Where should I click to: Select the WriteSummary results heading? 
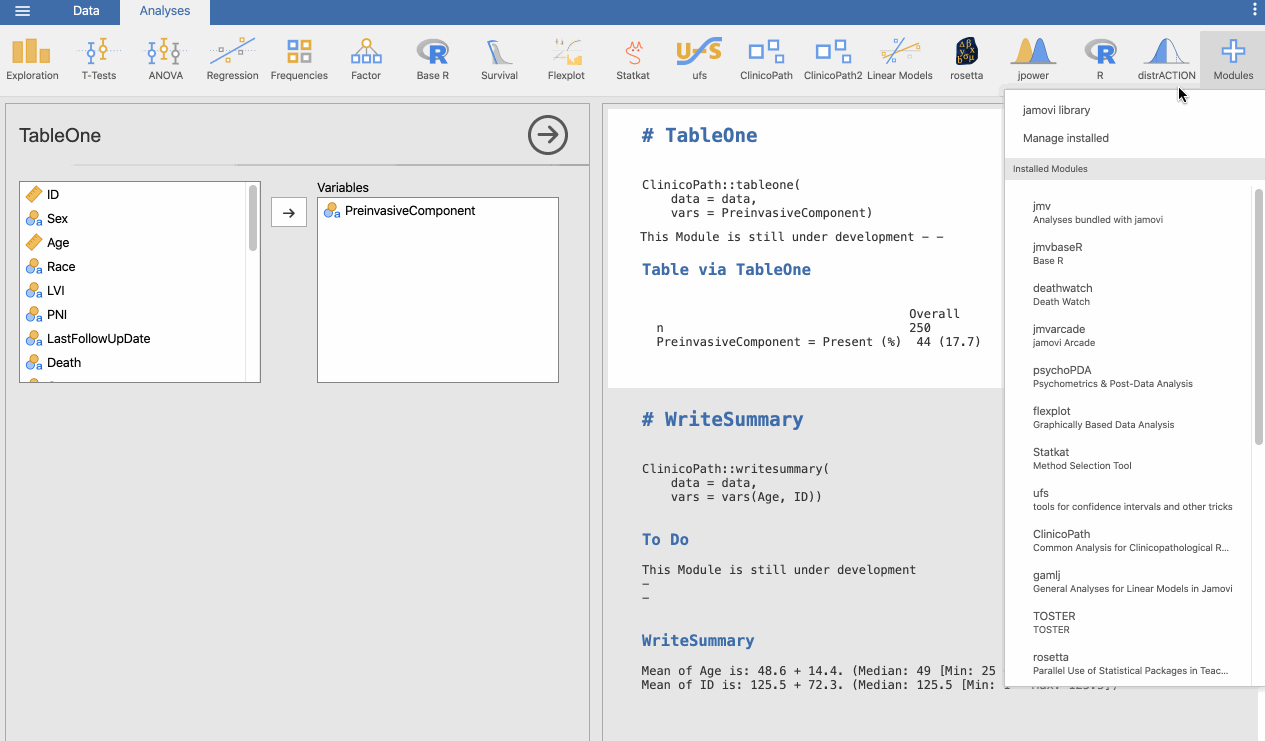tap(722, 420)
